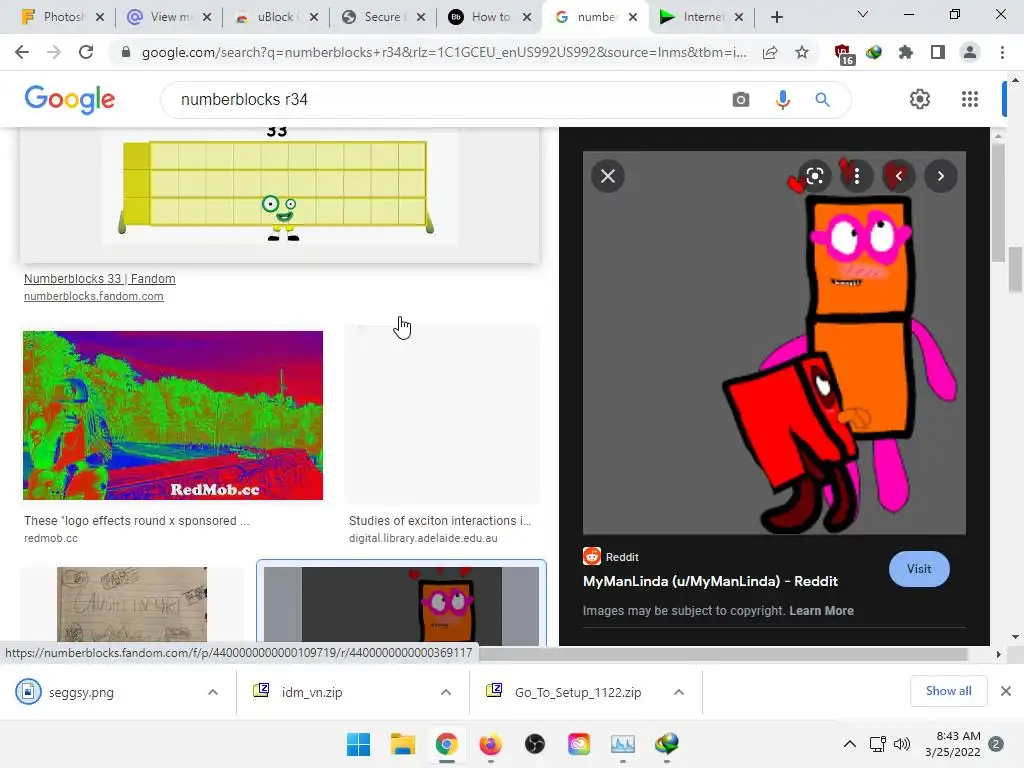Screen dimensions: 1024x768
Task: Open the notification badge showing 2
Action: pyautogui.click(x=996, y=744)
